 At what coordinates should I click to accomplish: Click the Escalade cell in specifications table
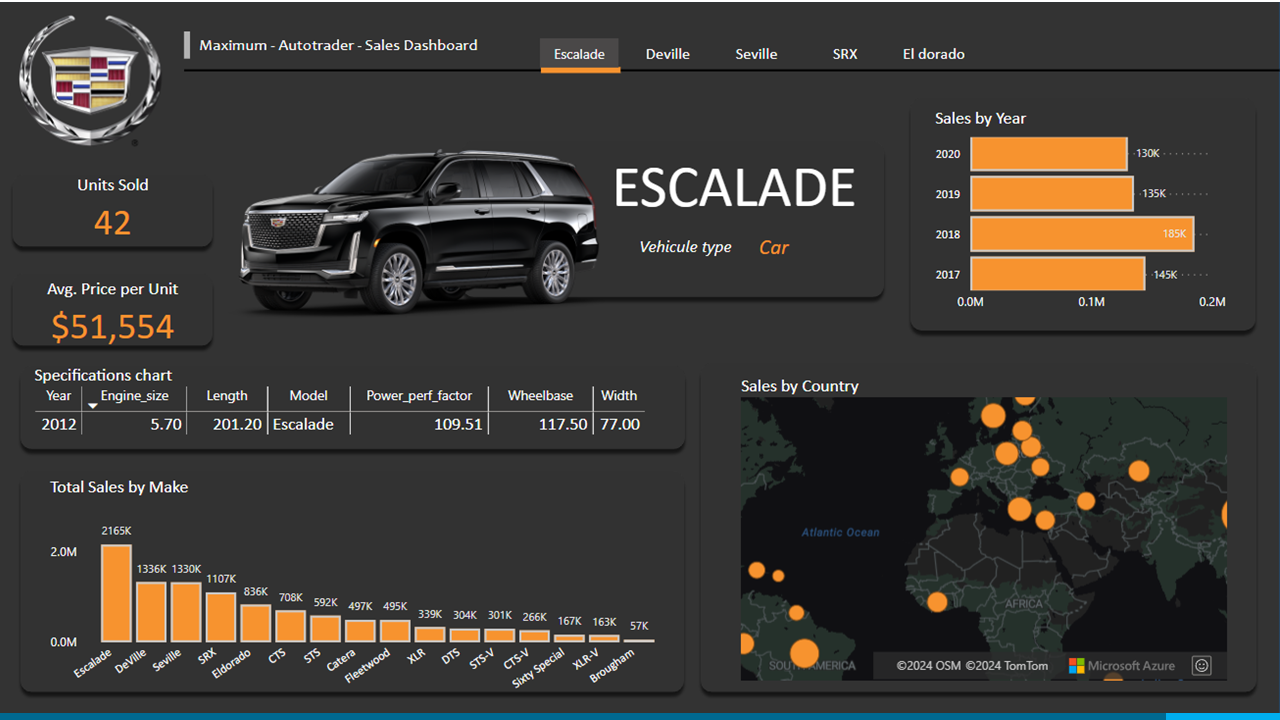[x=303, y=424]
